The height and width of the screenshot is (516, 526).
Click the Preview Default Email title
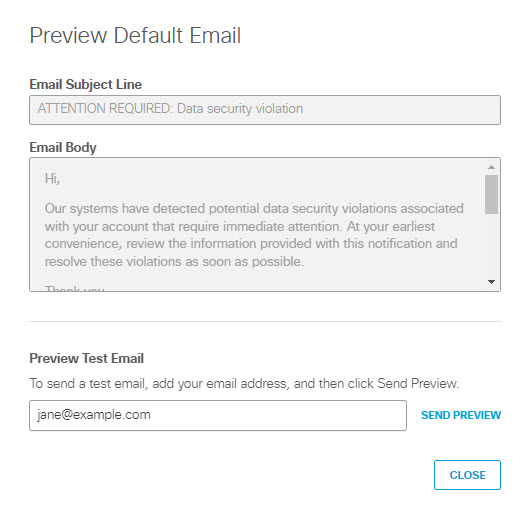(135, 36)
